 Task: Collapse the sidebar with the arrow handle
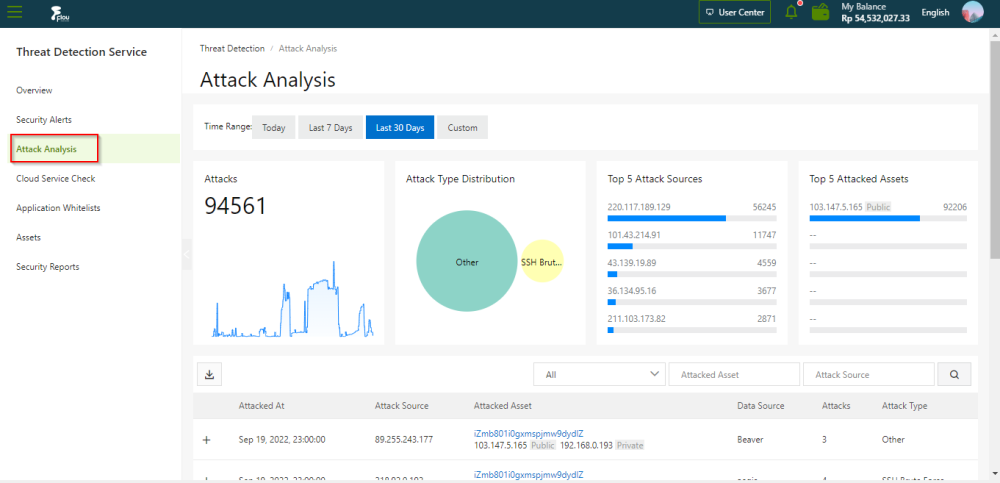tap(186, 254)
